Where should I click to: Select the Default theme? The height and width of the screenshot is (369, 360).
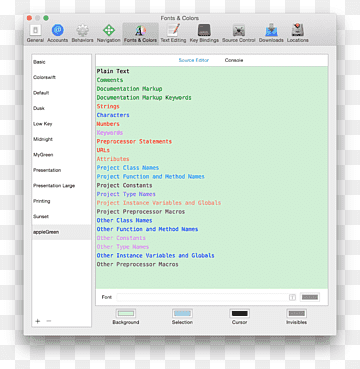[61, 93]
